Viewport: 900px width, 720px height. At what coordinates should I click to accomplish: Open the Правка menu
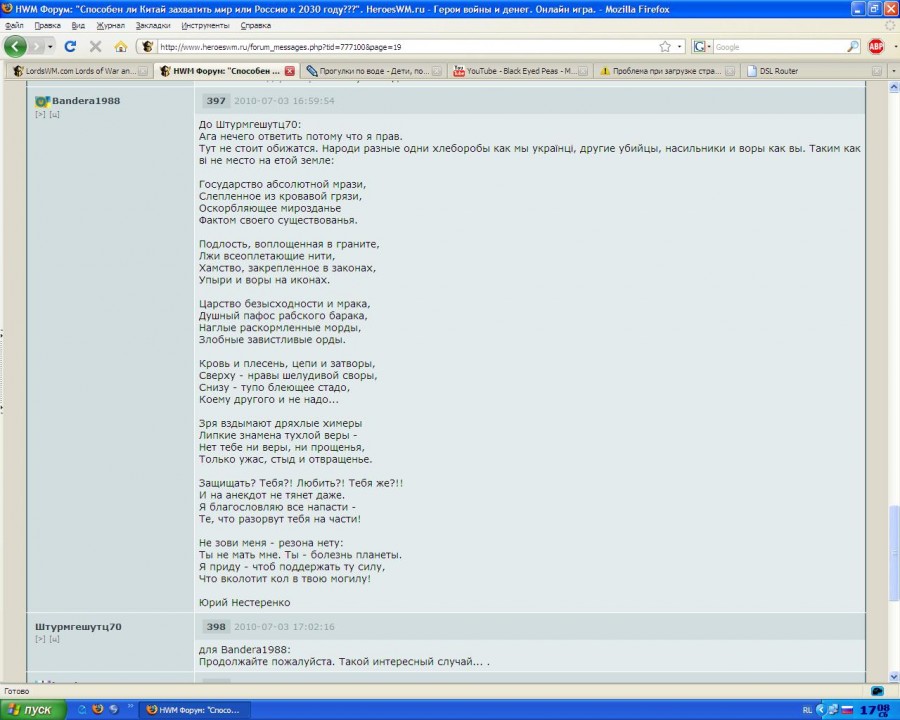pos(48,25)
